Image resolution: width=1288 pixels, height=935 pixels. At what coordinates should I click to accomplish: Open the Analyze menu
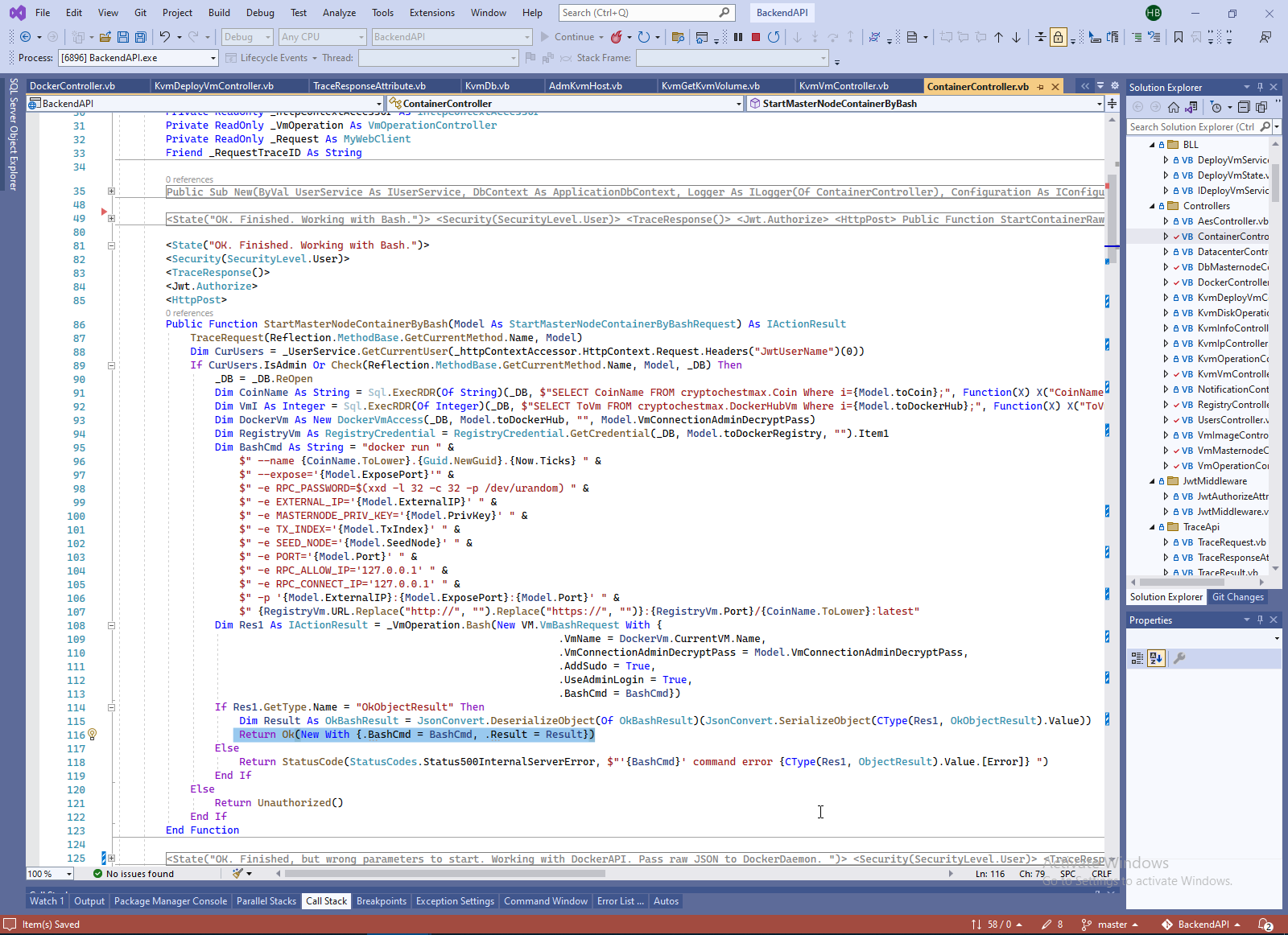pos(339,13)
